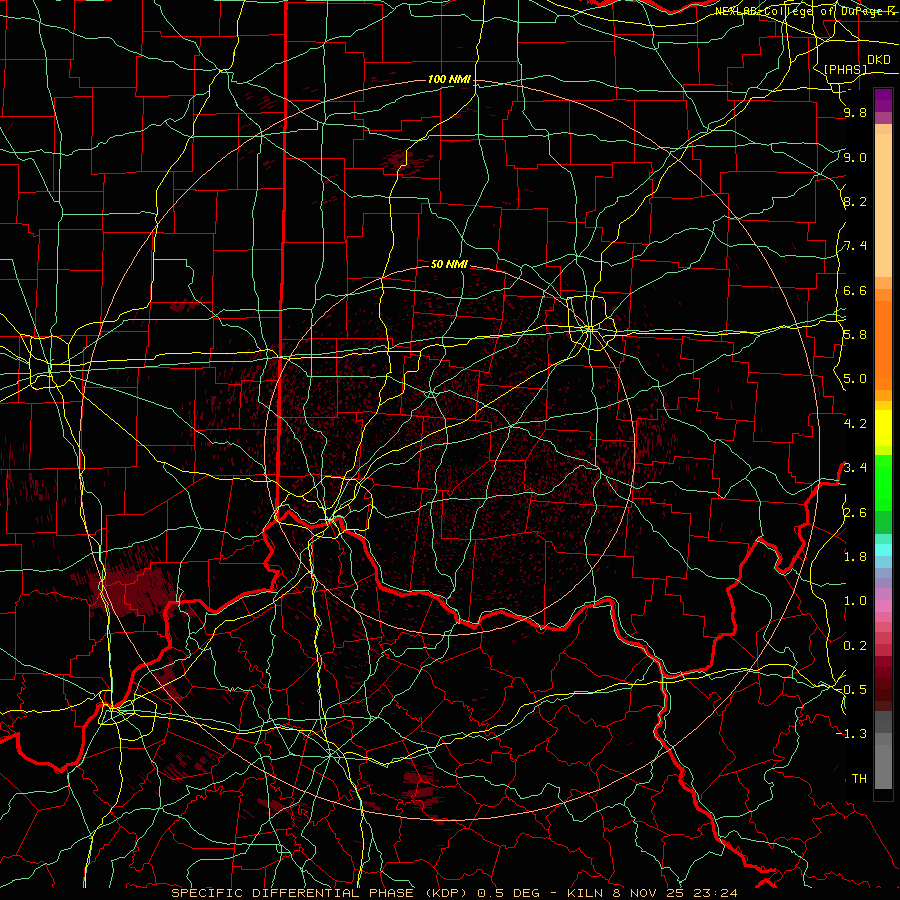The width and height of the screenshot is (900, 900).
Task: Click the 5.0 value on the color scale
Action: [855, 379]
